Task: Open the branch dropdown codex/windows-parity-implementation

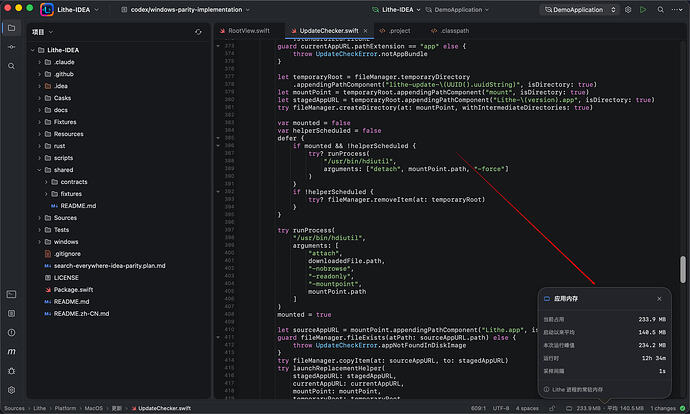Action: click(x=186, y=9)
